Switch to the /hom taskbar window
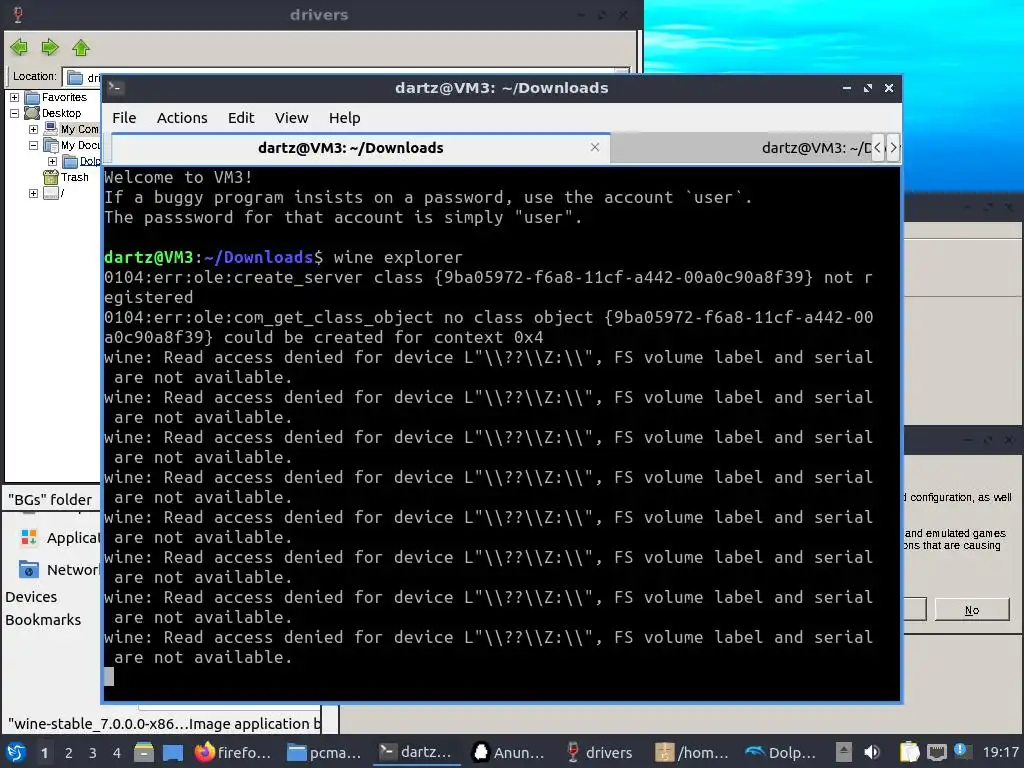 coord(693,752)
